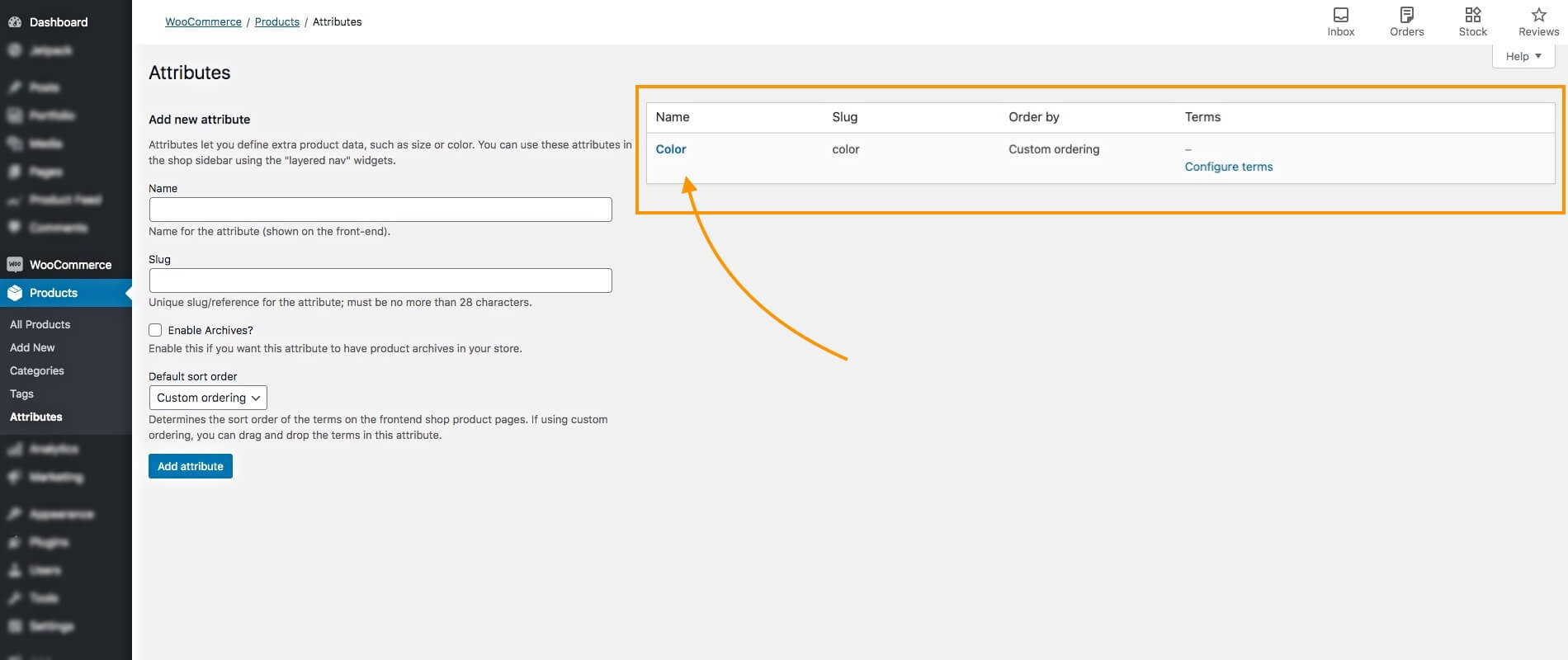
Task: Open the Tags submenu item
Action: point(21,394)
